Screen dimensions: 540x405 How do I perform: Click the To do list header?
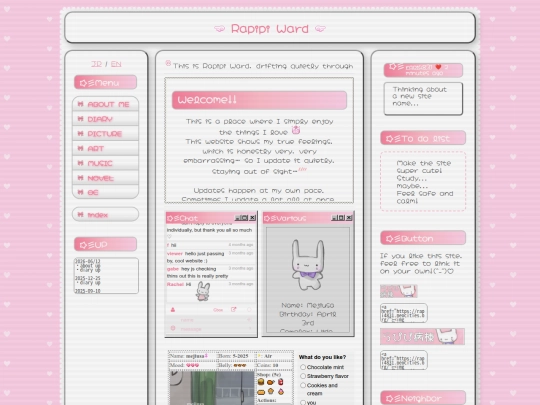[423, 138]
